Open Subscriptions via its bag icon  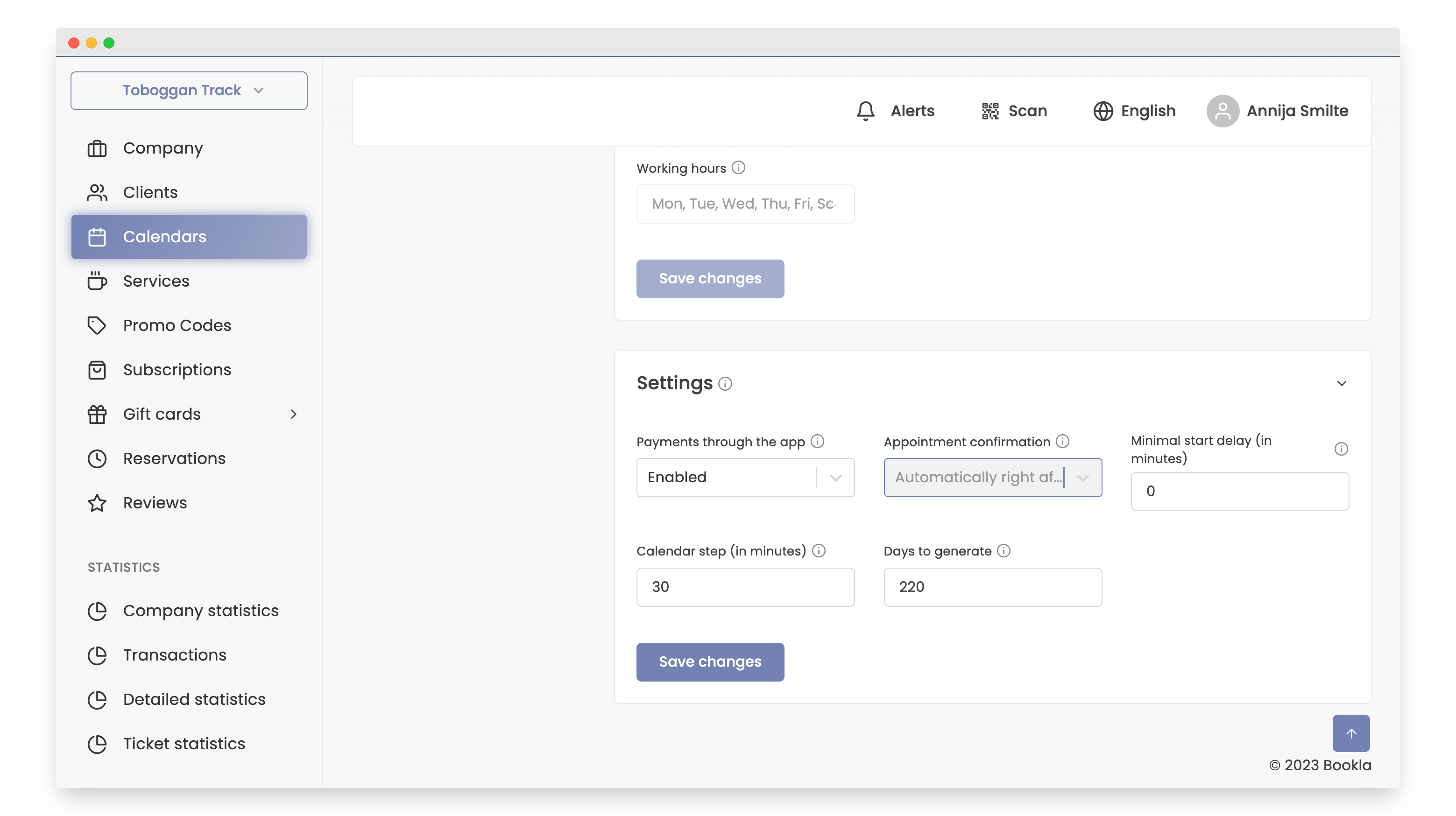point(97,370)
